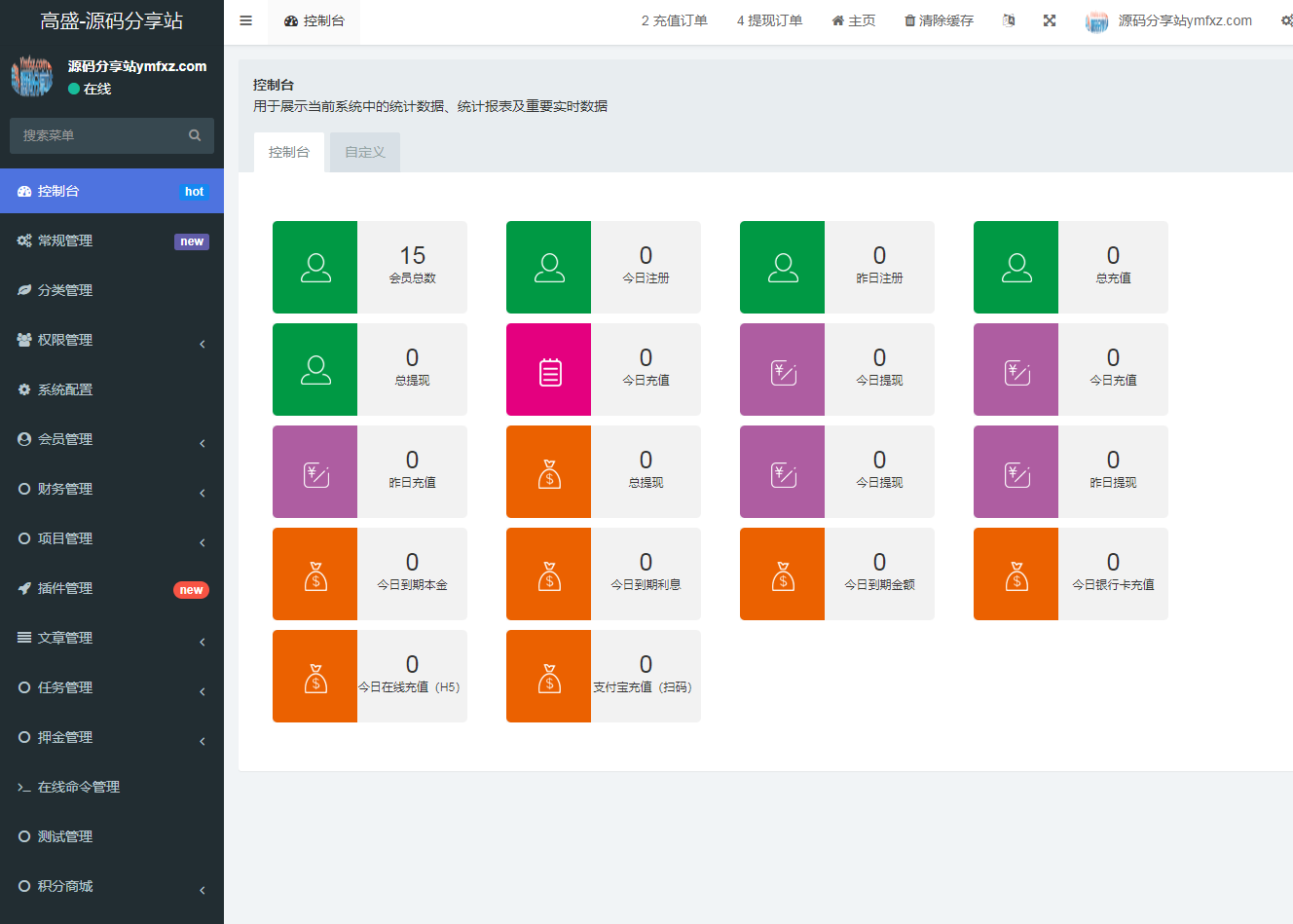Open the 充值订单 link in header
The image size is (1293, 924).
click(x=674, y=20)
